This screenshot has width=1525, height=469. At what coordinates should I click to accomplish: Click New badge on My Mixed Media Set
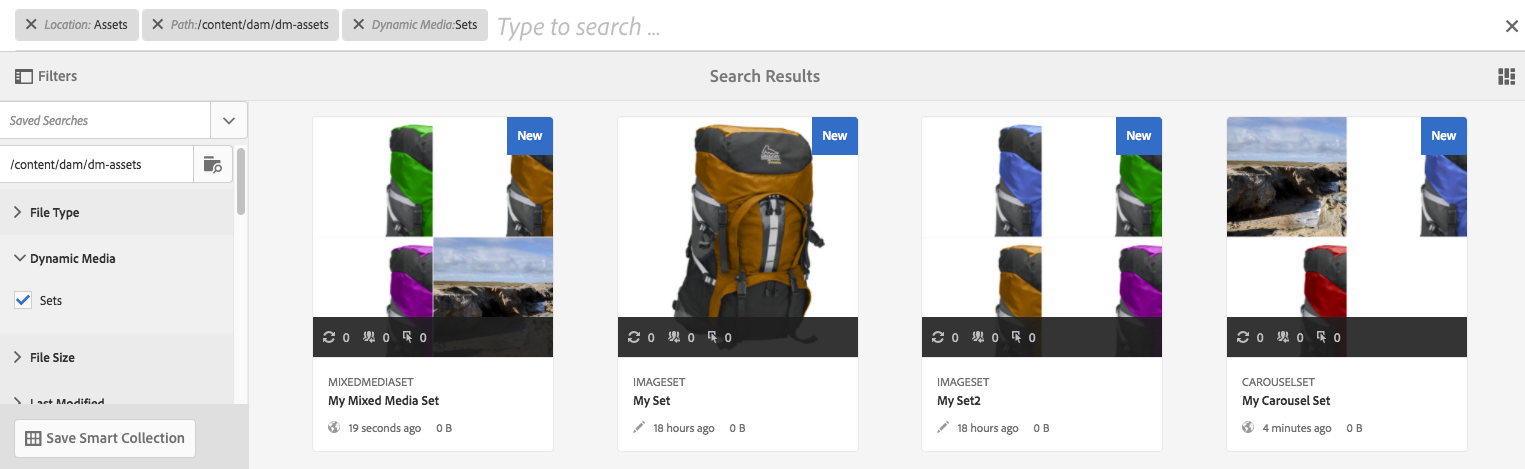pyautogui.click(x=530, y=135)
